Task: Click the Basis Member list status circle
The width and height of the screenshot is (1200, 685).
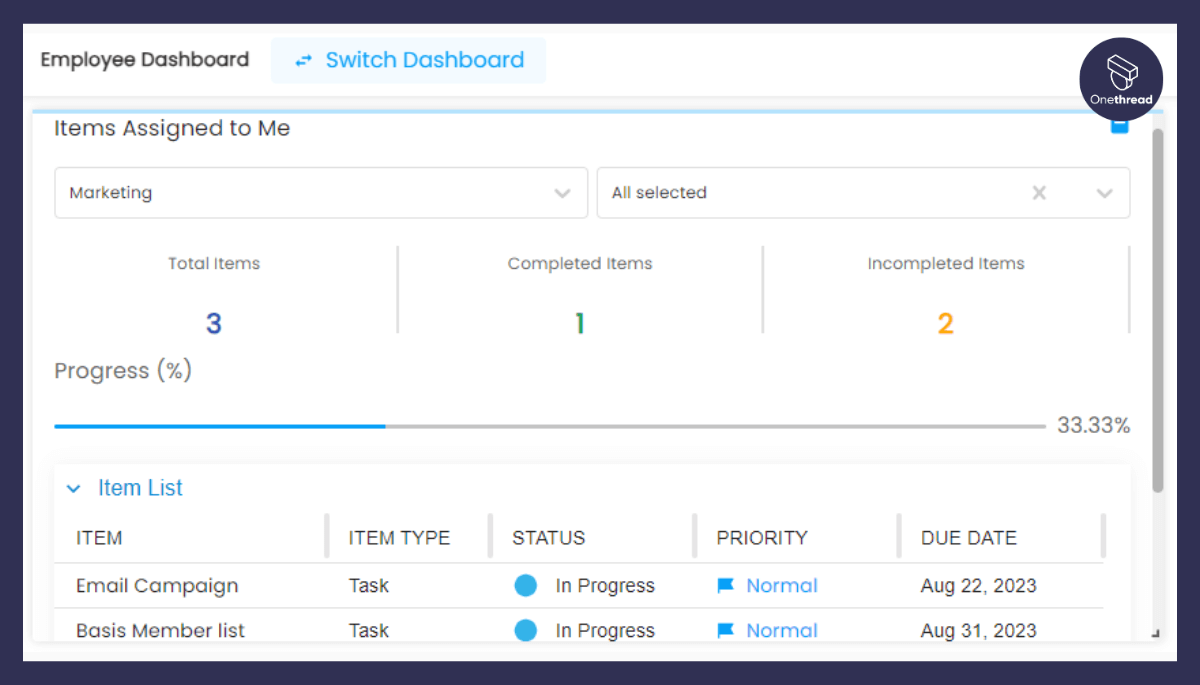Action: point(526,630)
